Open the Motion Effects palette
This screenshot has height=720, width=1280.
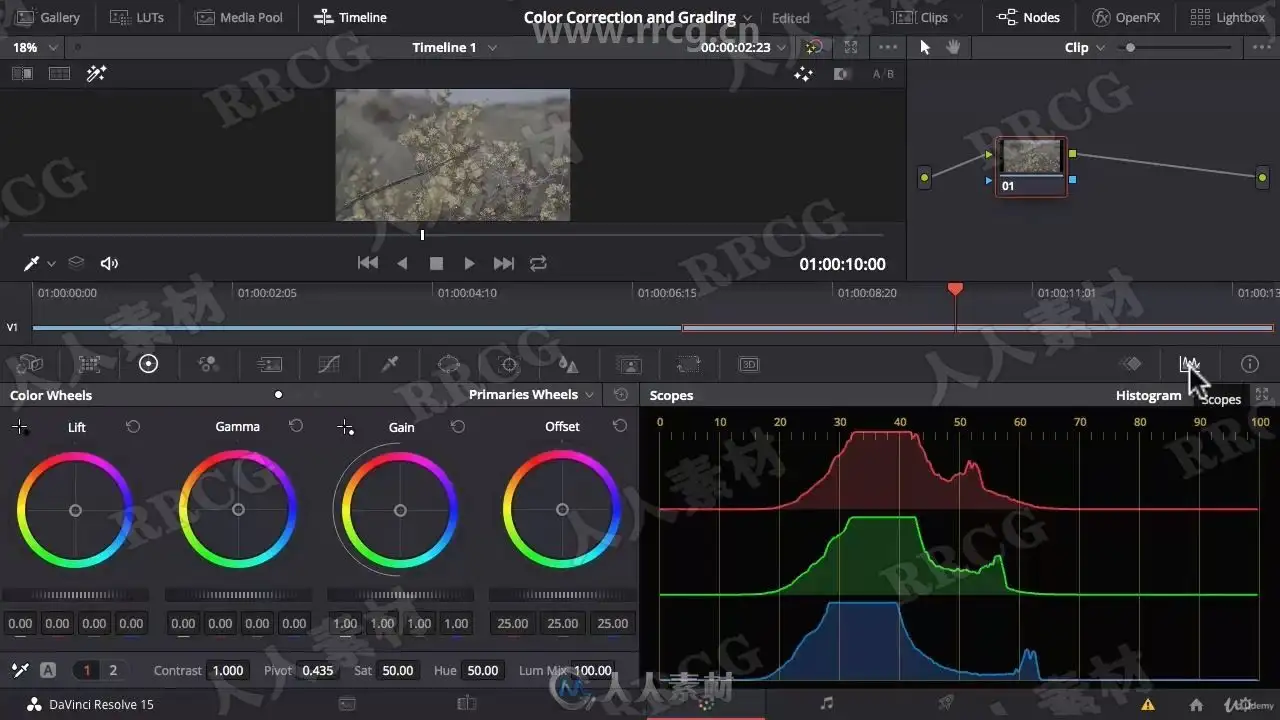(269, 364)
